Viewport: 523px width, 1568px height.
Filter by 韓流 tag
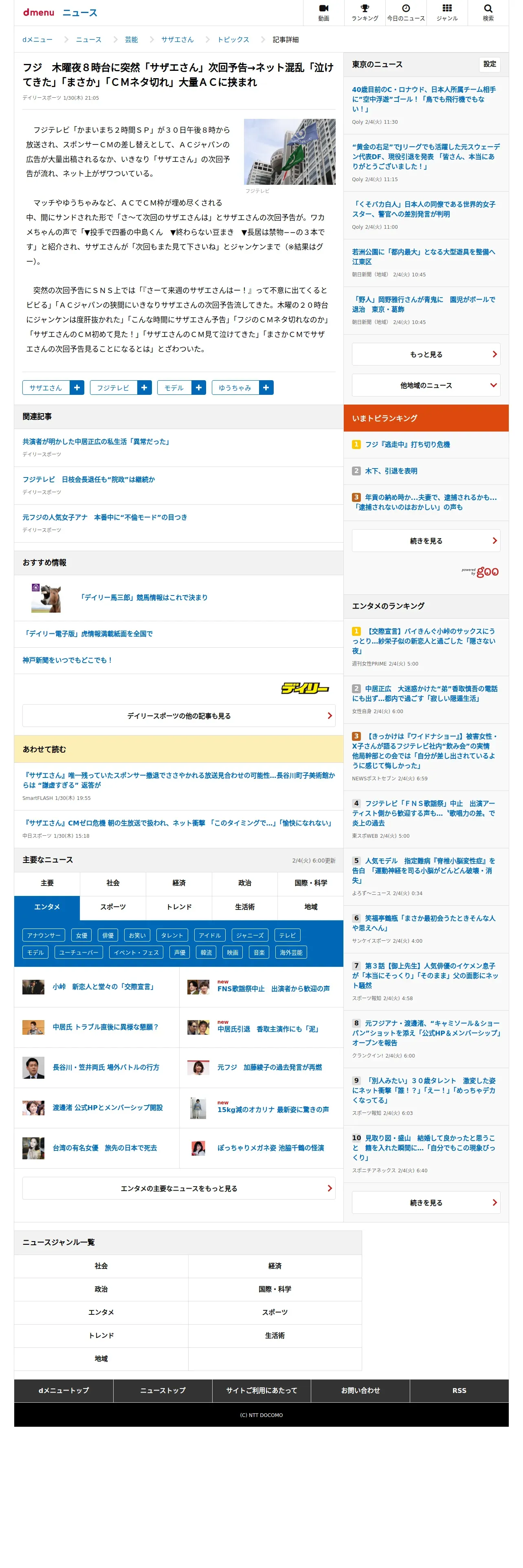(207, 952)
